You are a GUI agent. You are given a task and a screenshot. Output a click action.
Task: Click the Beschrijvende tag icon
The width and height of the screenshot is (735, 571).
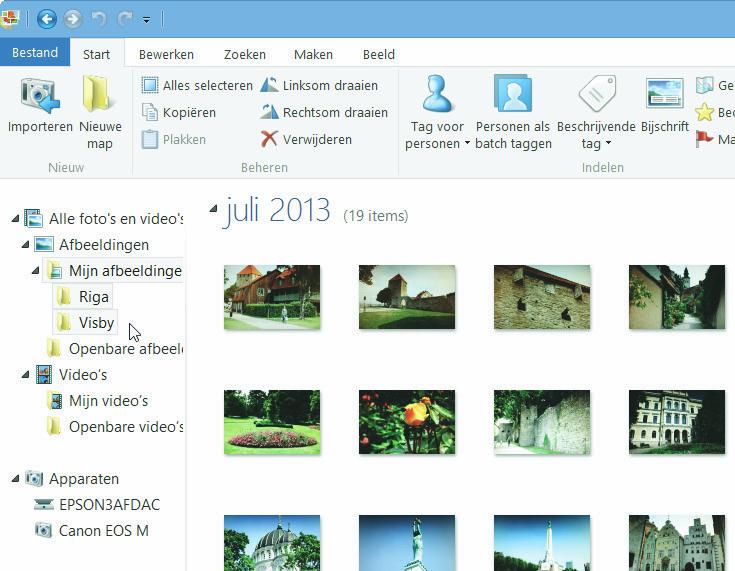pyautogui.click(x=597, y=93)
